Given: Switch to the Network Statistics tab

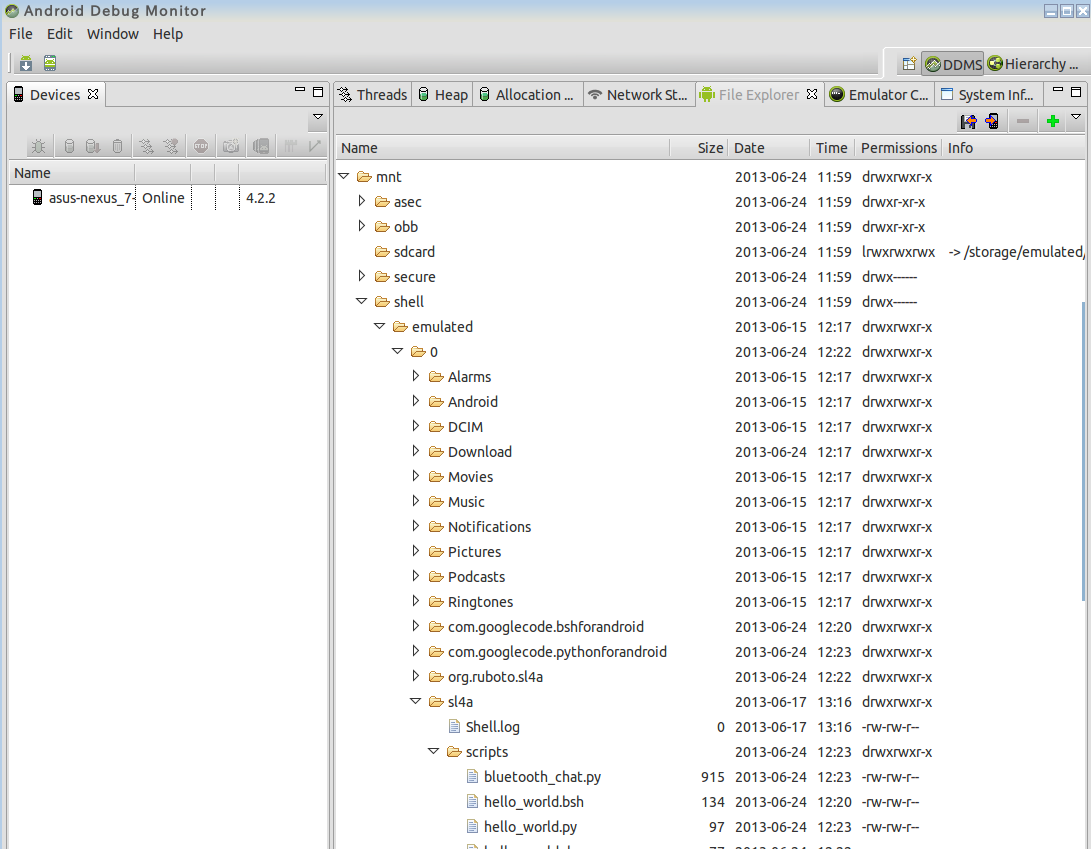Looking at the screenshot, I should coord(637,95).
